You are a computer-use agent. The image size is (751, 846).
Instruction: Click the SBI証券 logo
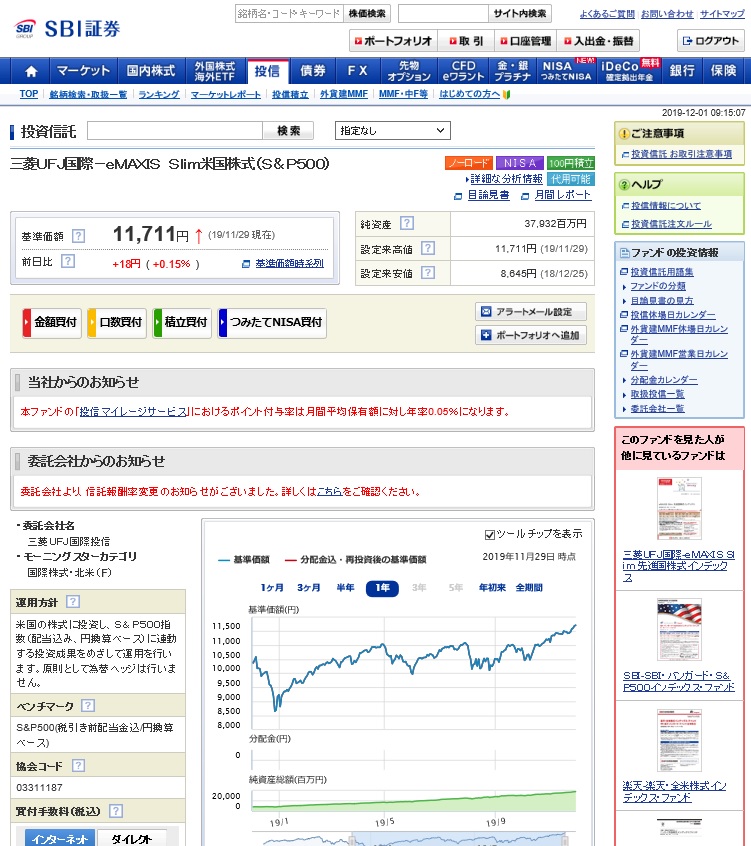pyautogui.click(x=67, y=29)
